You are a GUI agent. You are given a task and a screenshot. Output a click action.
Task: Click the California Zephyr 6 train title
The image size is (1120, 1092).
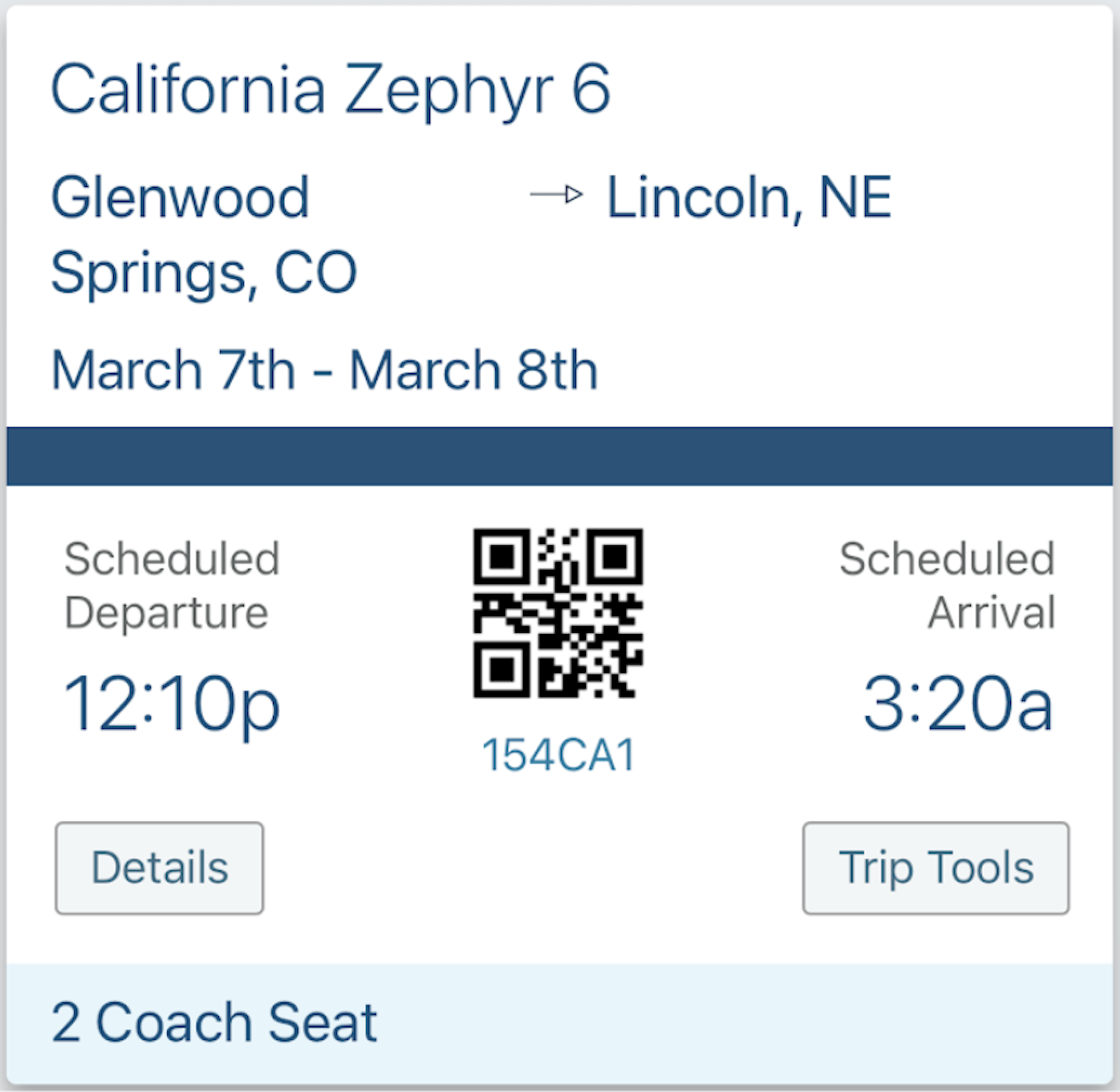click(331, 90)
